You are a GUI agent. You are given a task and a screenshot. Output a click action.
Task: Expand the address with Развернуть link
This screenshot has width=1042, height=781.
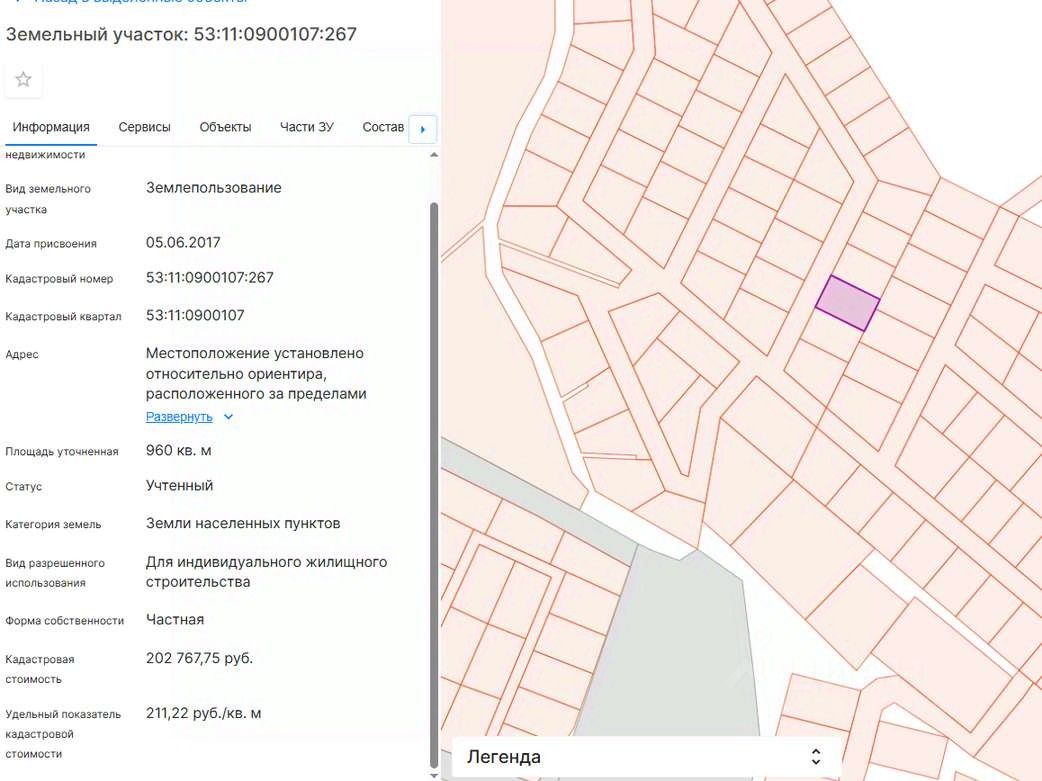click(179, 417)
